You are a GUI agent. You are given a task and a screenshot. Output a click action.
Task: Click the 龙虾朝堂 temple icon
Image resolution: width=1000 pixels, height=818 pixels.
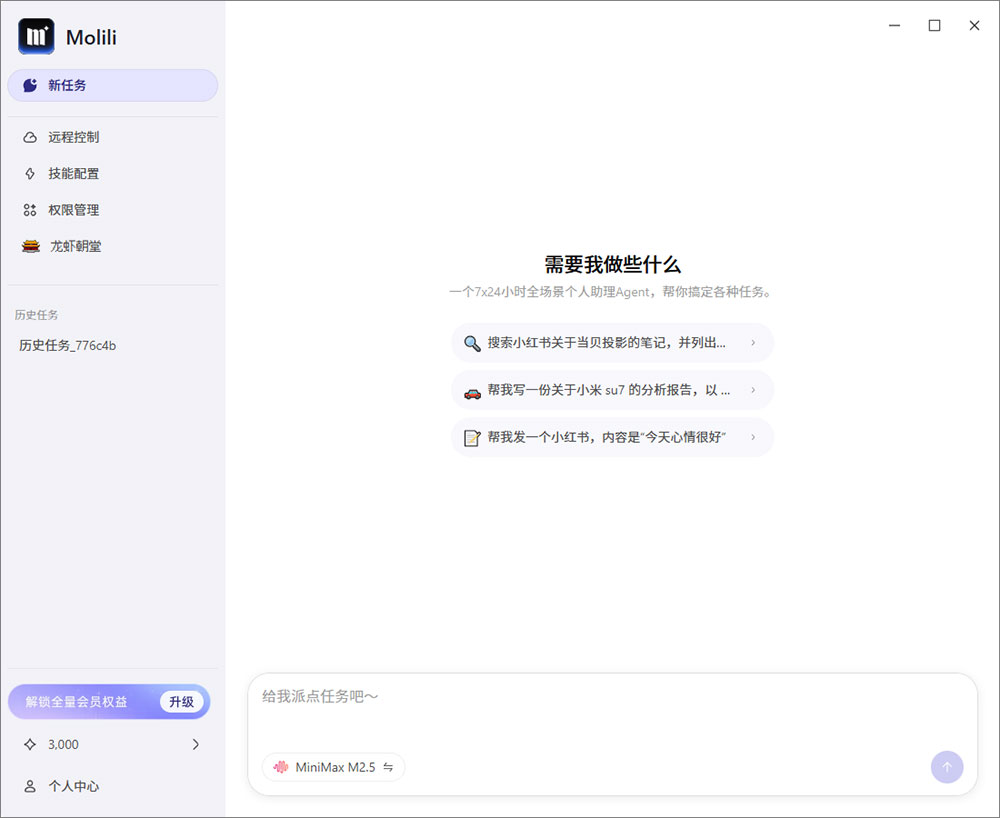[x=31, y=246]
